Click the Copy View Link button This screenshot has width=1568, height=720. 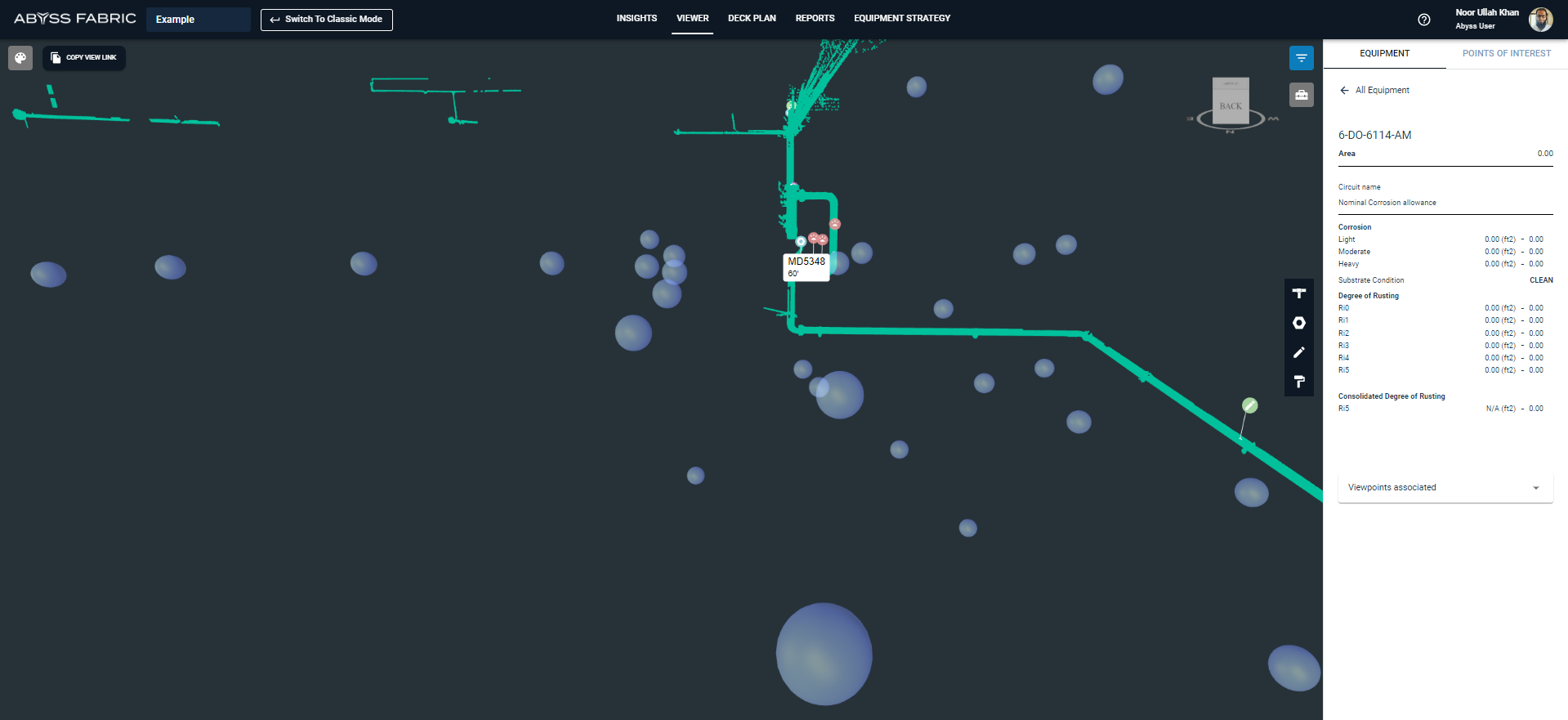[x=84, y=58]
